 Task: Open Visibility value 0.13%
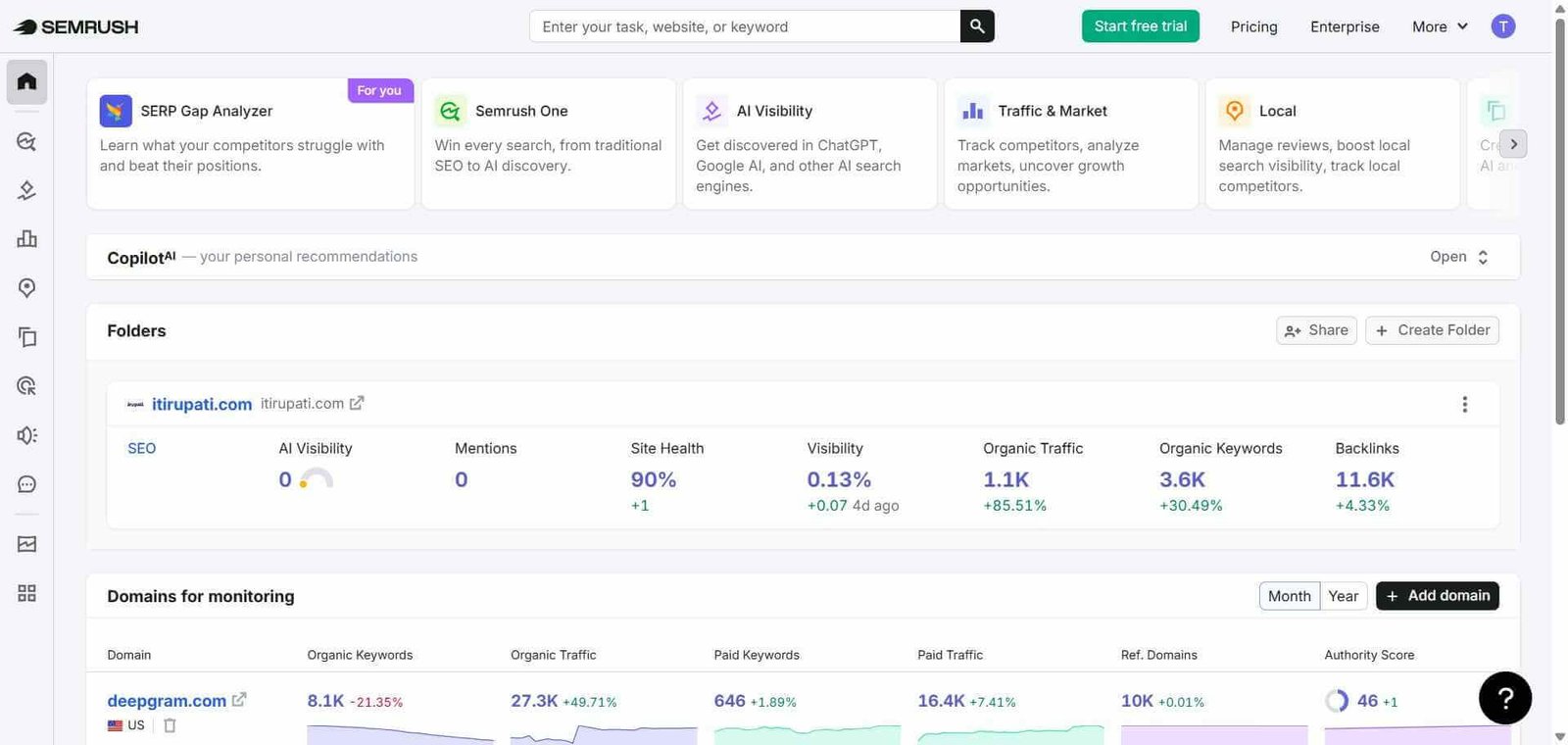pos(839,479)
